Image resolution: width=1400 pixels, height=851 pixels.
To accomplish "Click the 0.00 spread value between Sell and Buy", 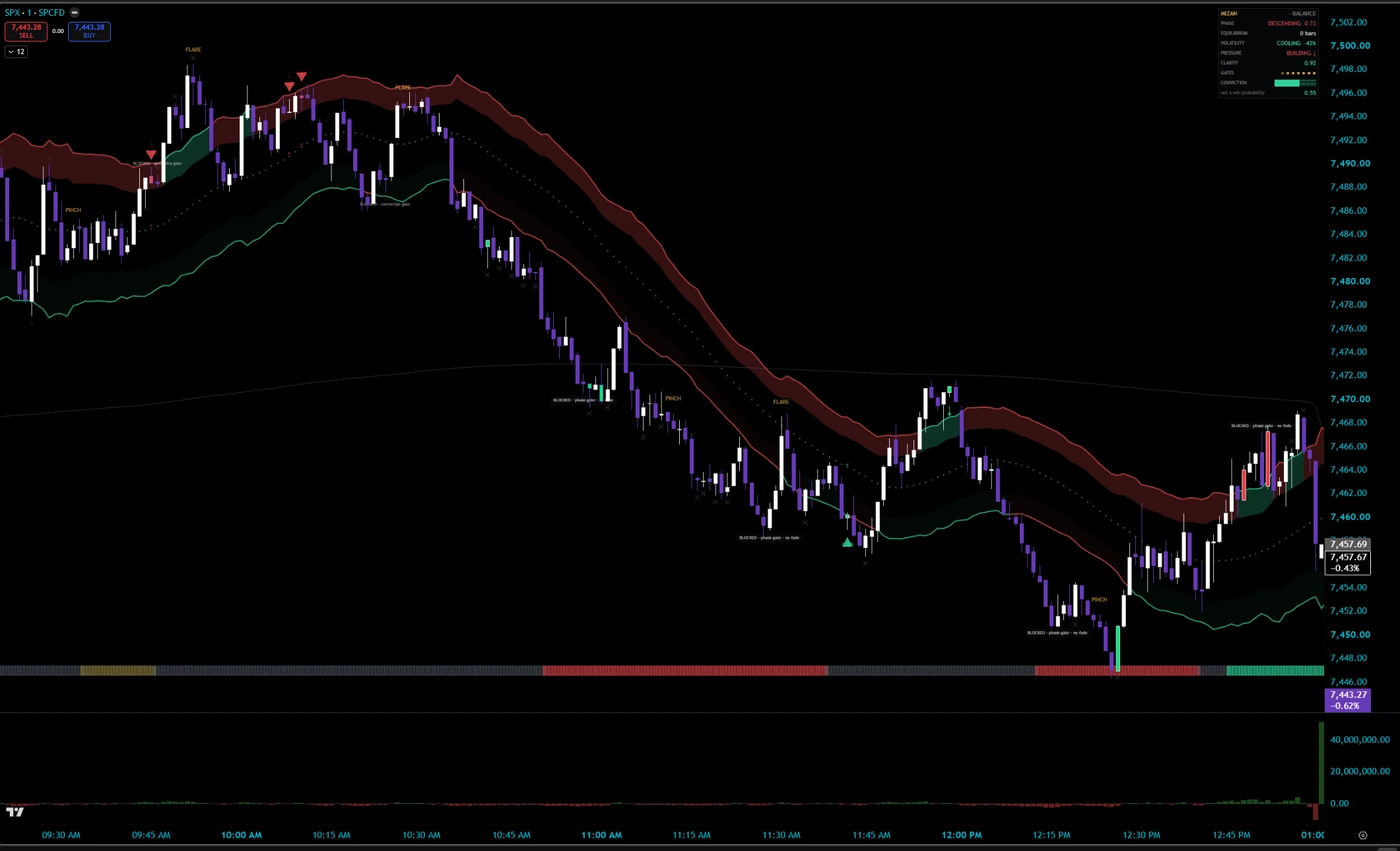I will [x=58, y=31].
